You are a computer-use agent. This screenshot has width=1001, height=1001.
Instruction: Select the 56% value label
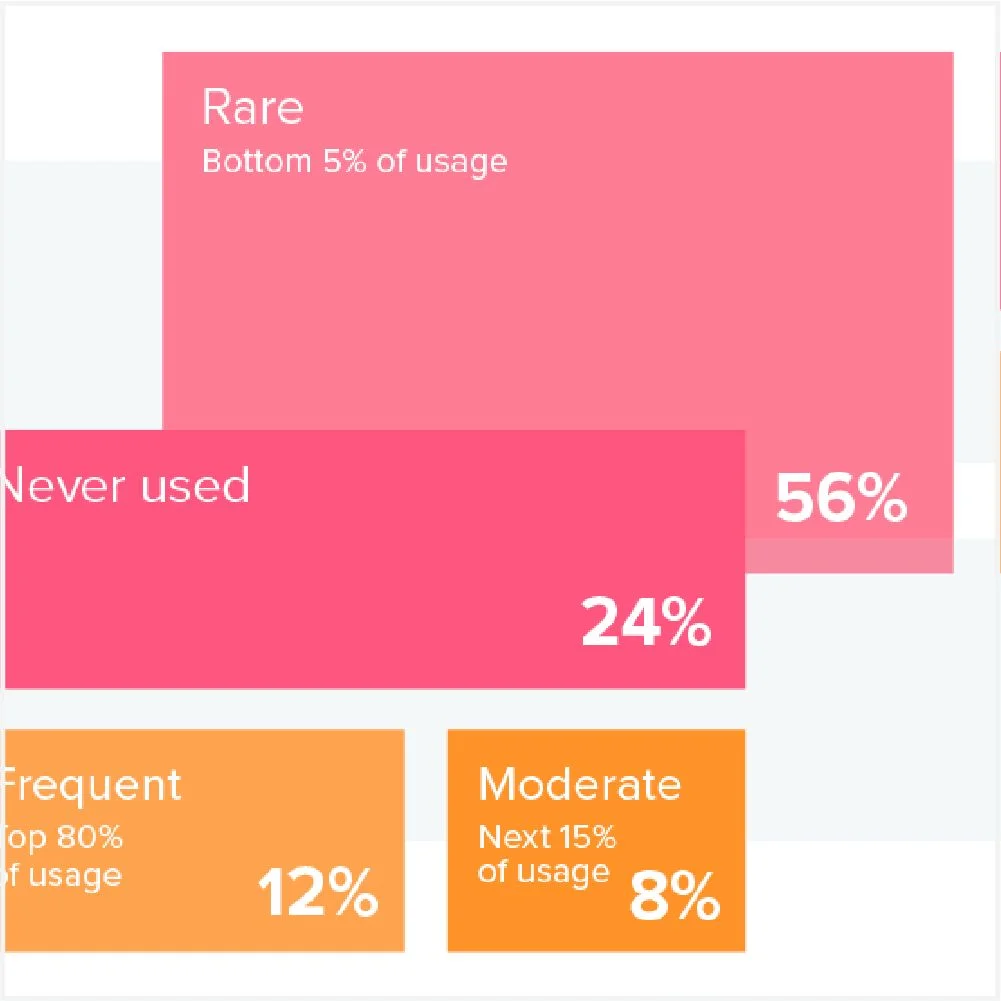pos(841,498)
